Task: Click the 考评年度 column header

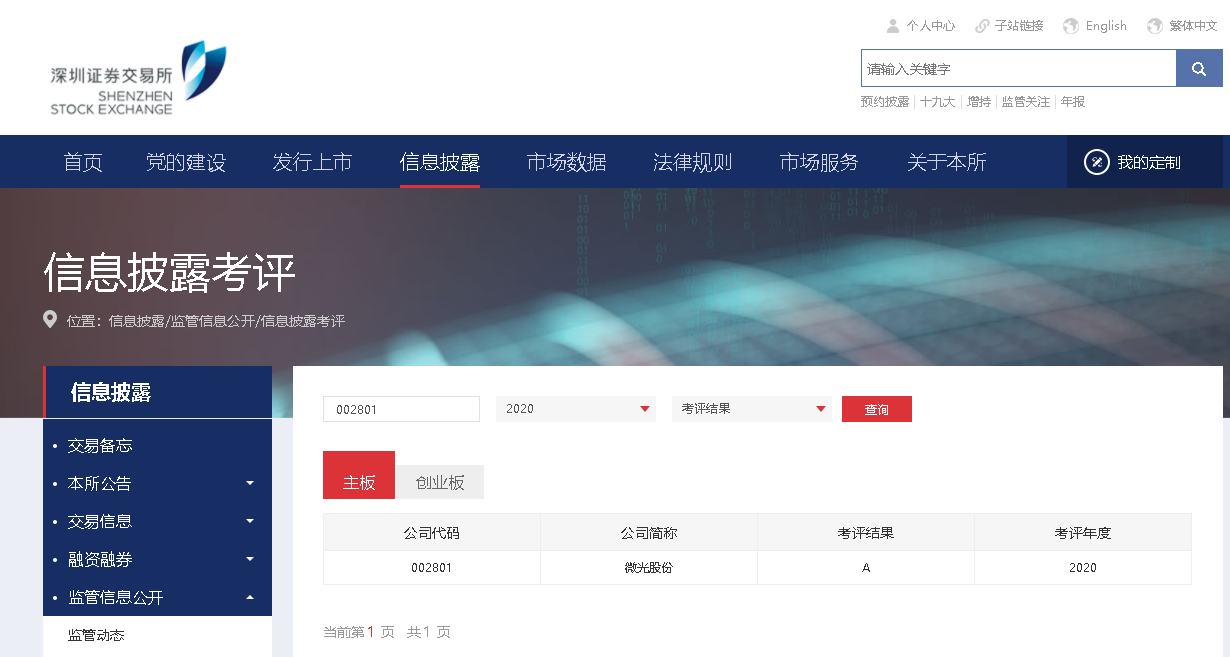Action: click(1083, 533)
